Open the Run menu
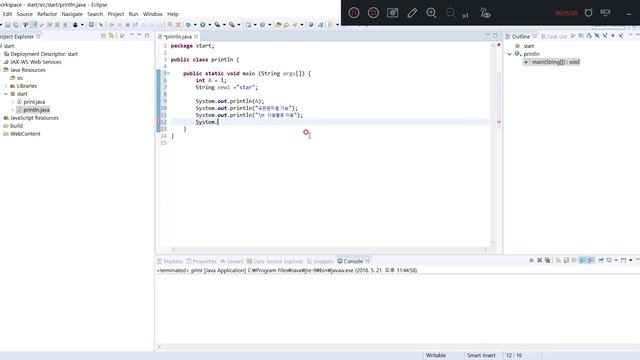Viewport: 640px width, 360px height. (133, 14)
